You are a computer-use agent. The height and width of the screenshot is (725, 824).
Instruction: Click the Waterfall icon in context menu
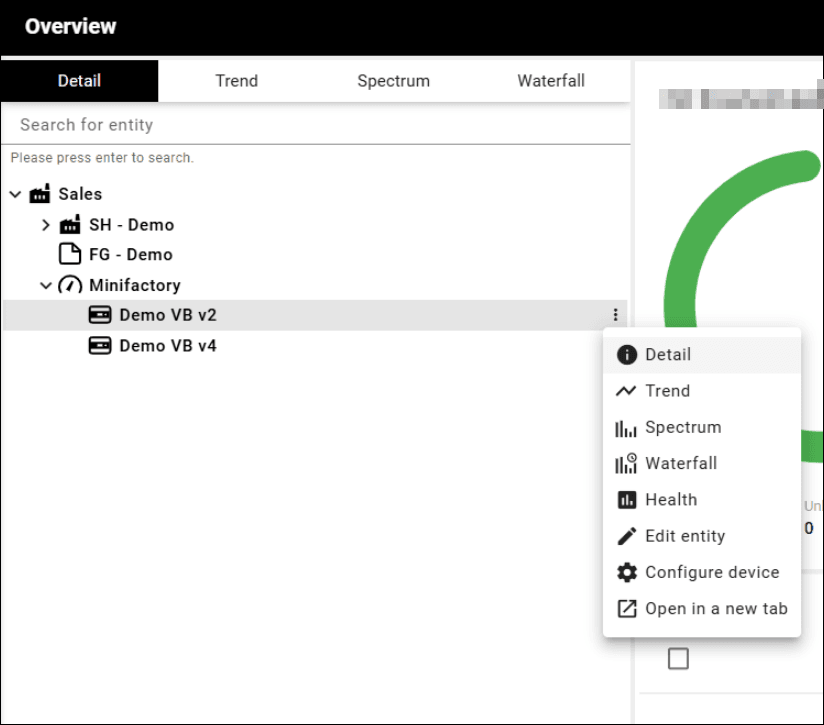point(626,463)
